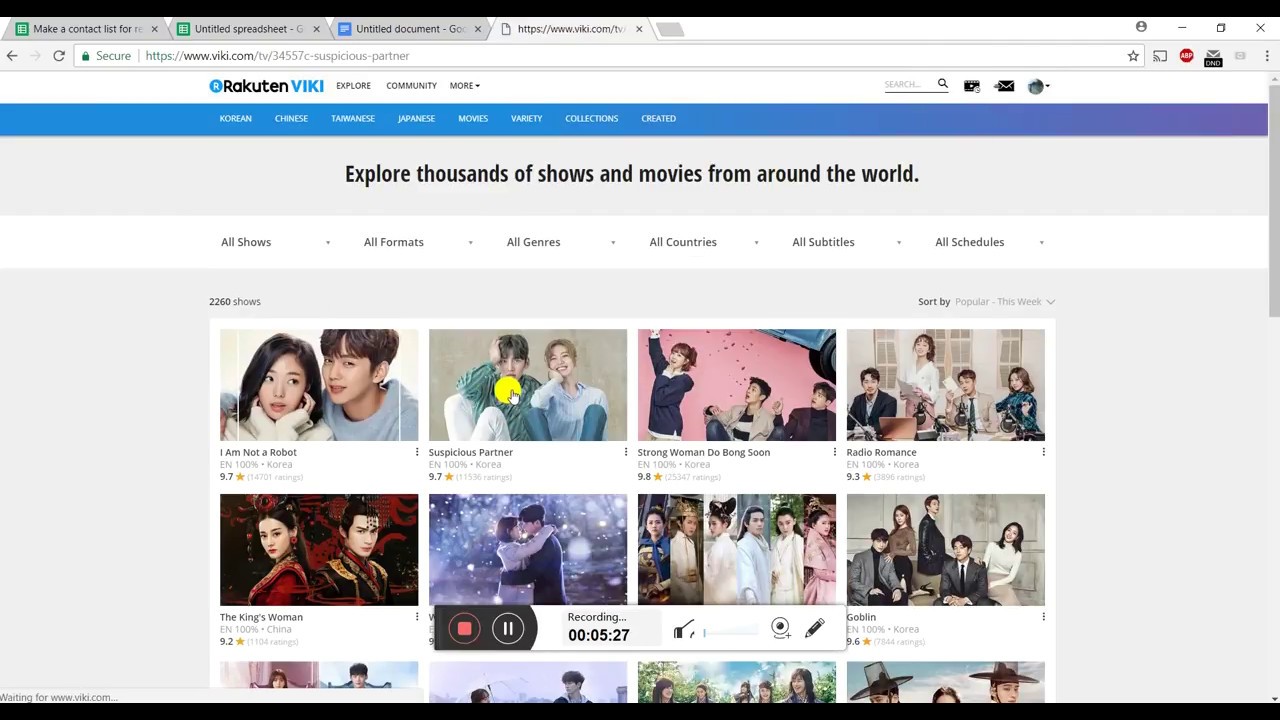Open the Chrome three-dot menu
Screen dimensions: 1280x720
click(x=1267, y=56)
